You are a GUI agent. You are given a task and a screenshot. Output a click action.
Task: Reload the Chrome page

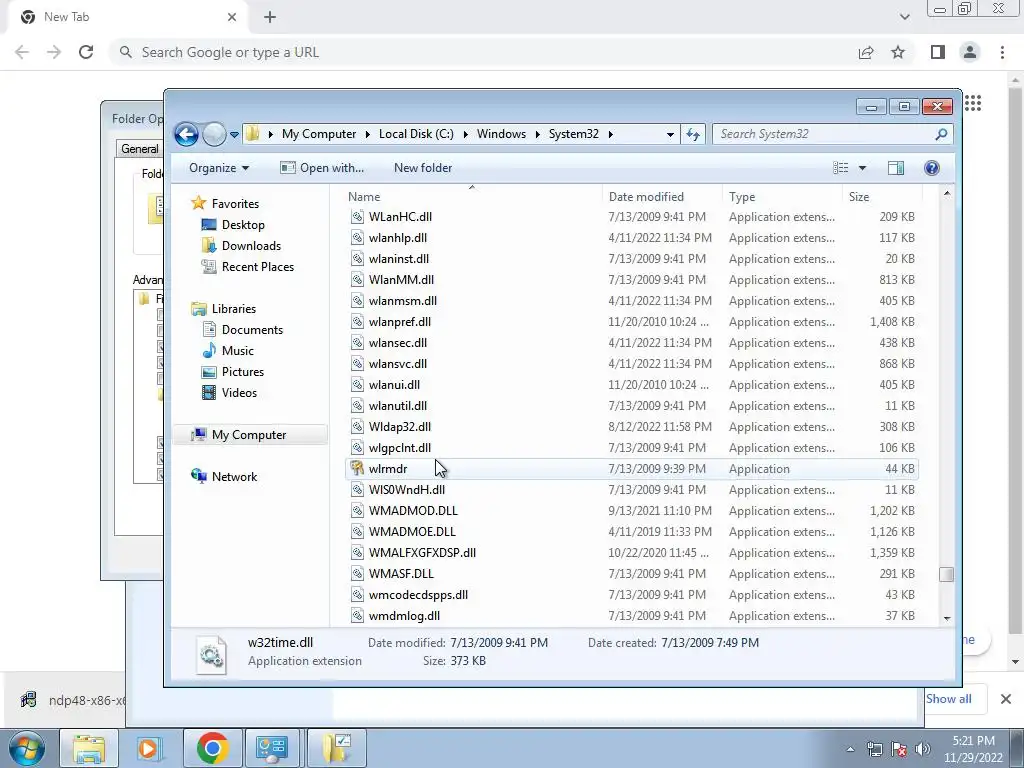[86, 52]
